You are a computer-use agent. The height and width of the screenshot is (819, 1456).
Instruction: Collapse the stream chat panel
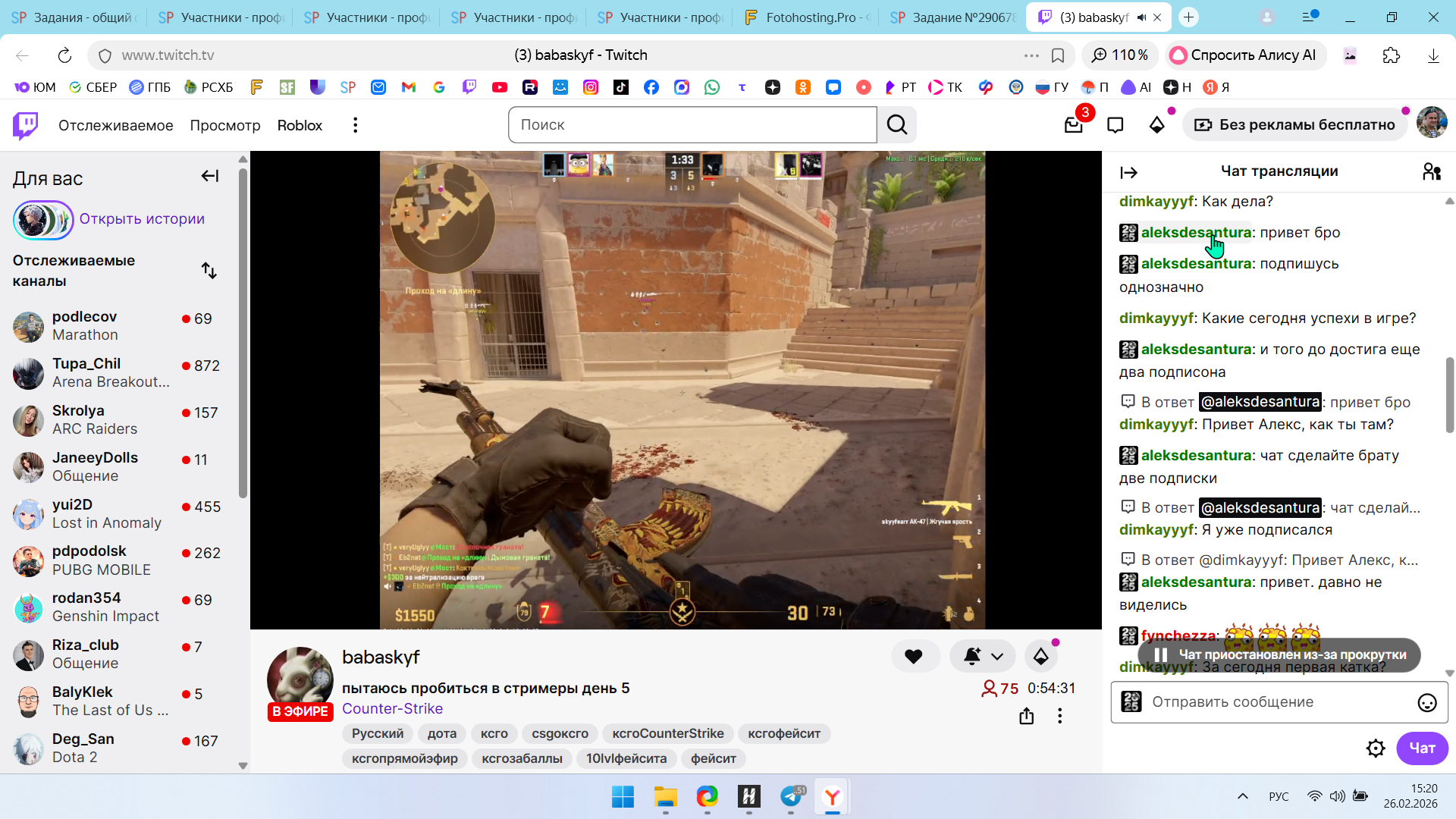coord(1128,173)
